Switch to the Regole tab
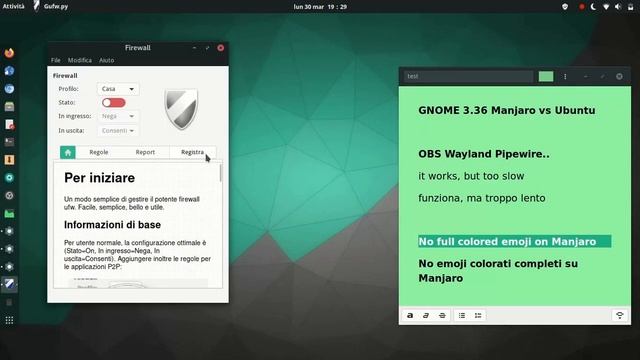 pyautogui.click(x=99, y=152)
